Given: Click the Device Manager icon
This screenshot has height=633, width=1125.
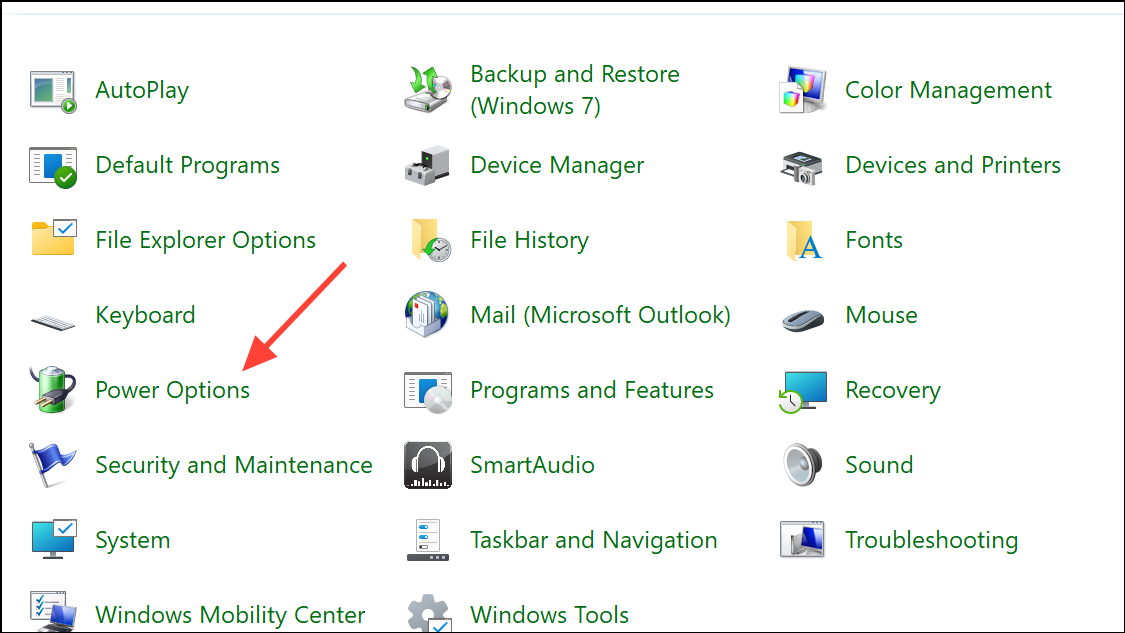Looking at the screenshot, I should (427, 165).
